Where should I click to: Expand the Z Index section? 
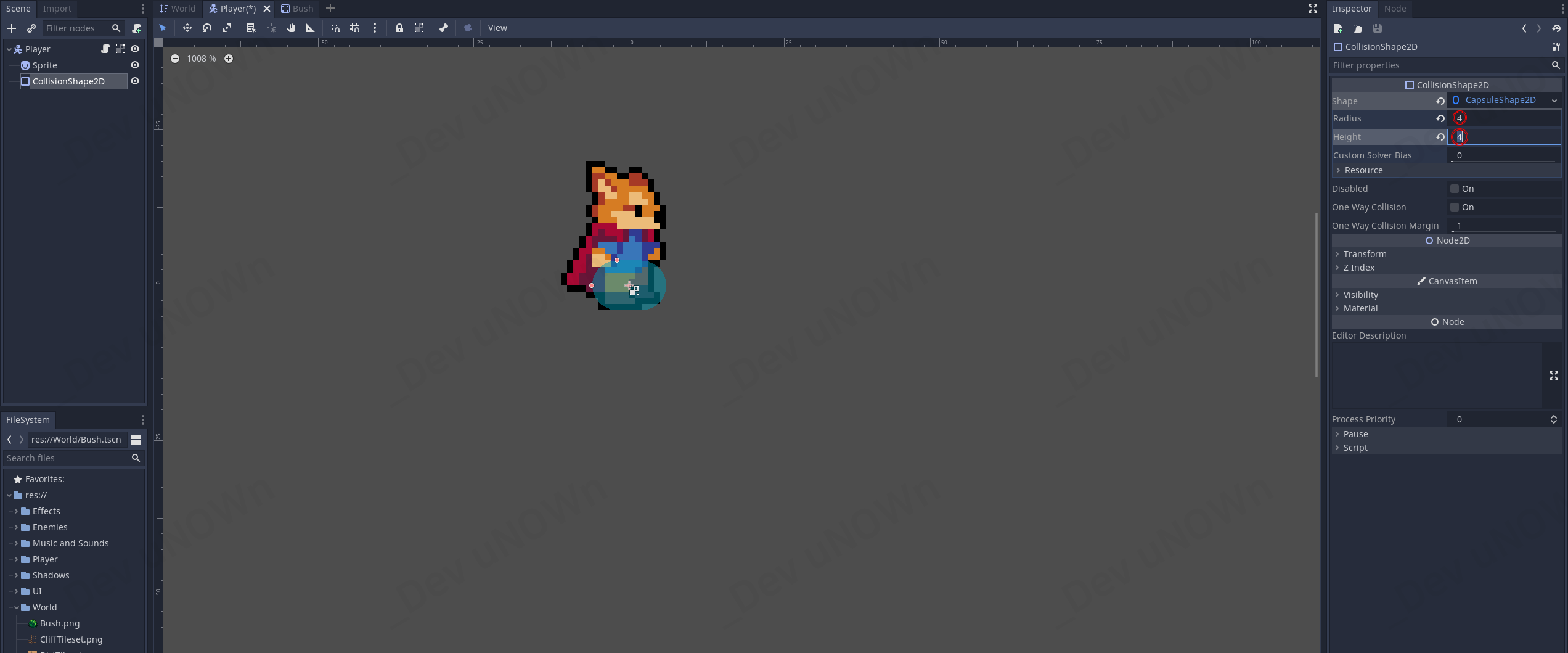(x=1446, y=268)
